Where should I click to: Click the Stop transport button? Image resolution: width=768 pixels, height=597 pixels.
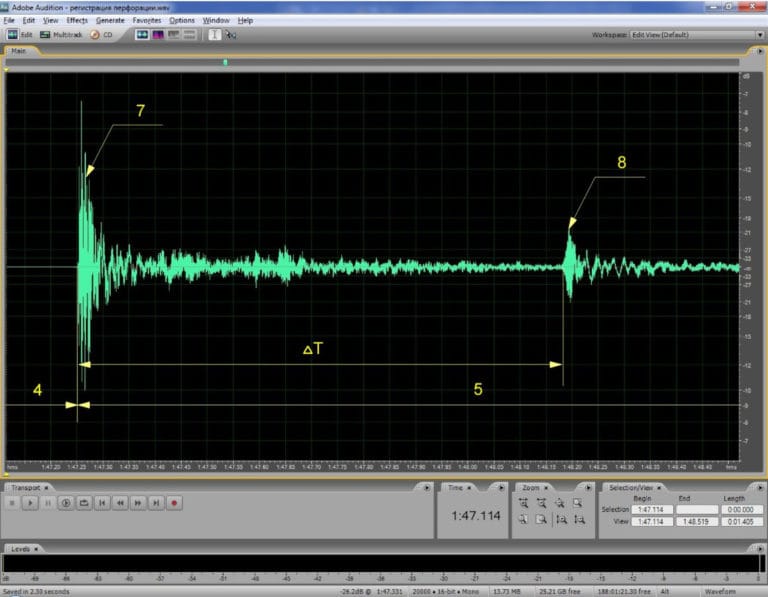point(12,503)
